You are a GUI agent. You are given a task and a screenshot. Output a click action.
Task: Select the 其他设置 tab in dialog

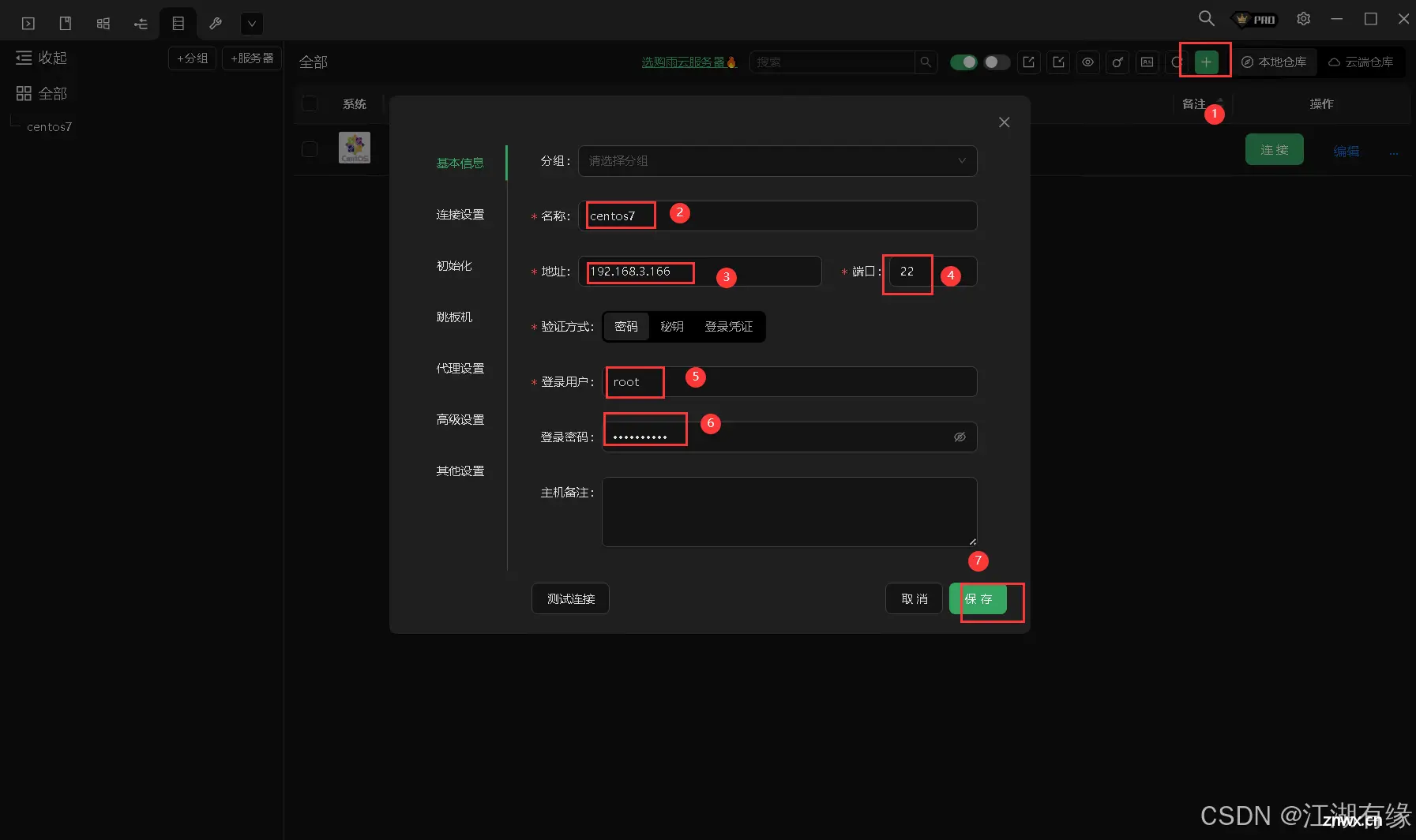[460, 471]
